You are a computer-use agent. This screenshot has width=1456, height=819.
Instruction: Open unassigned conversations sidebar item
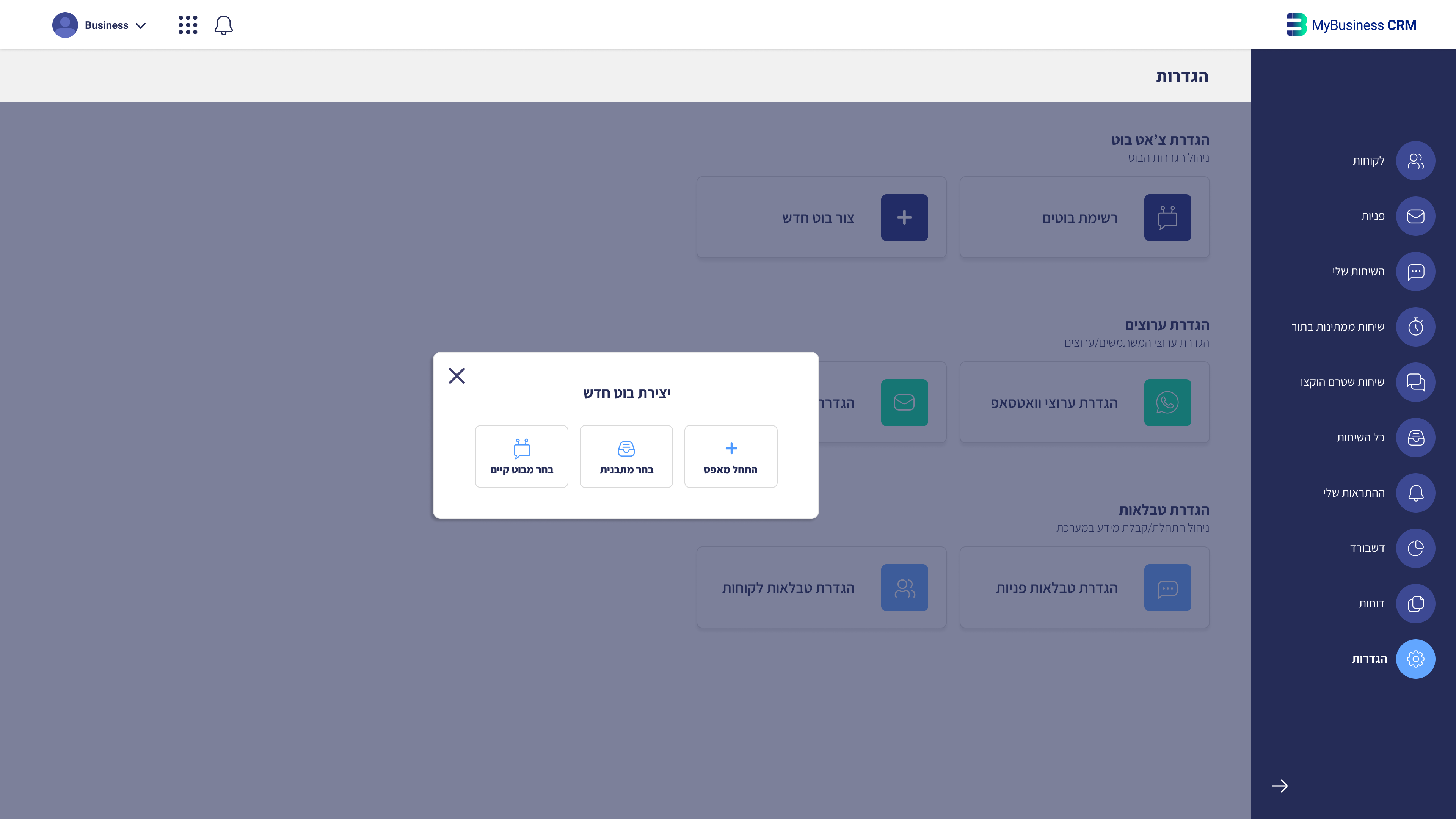(x=1415, y=382)
